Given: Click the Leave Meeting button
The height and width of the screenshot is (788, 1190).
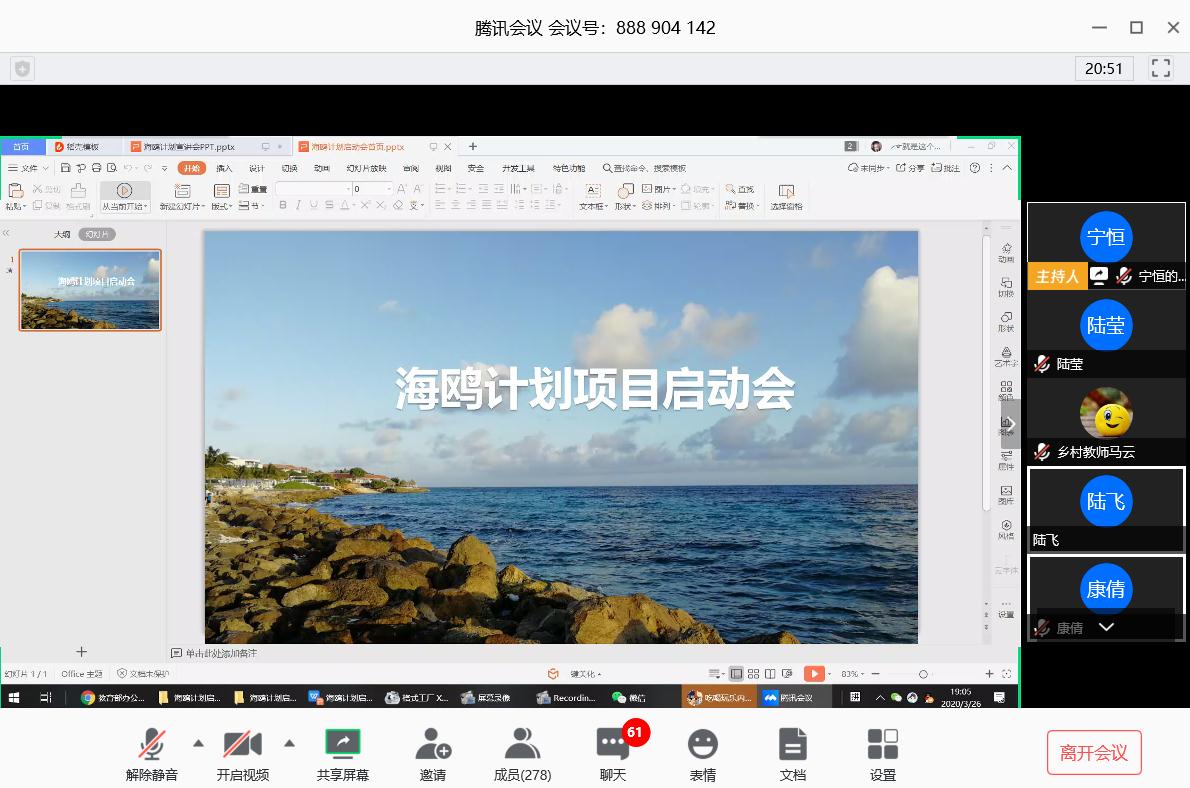Looking at the screenshot, I should (1094, 753).
